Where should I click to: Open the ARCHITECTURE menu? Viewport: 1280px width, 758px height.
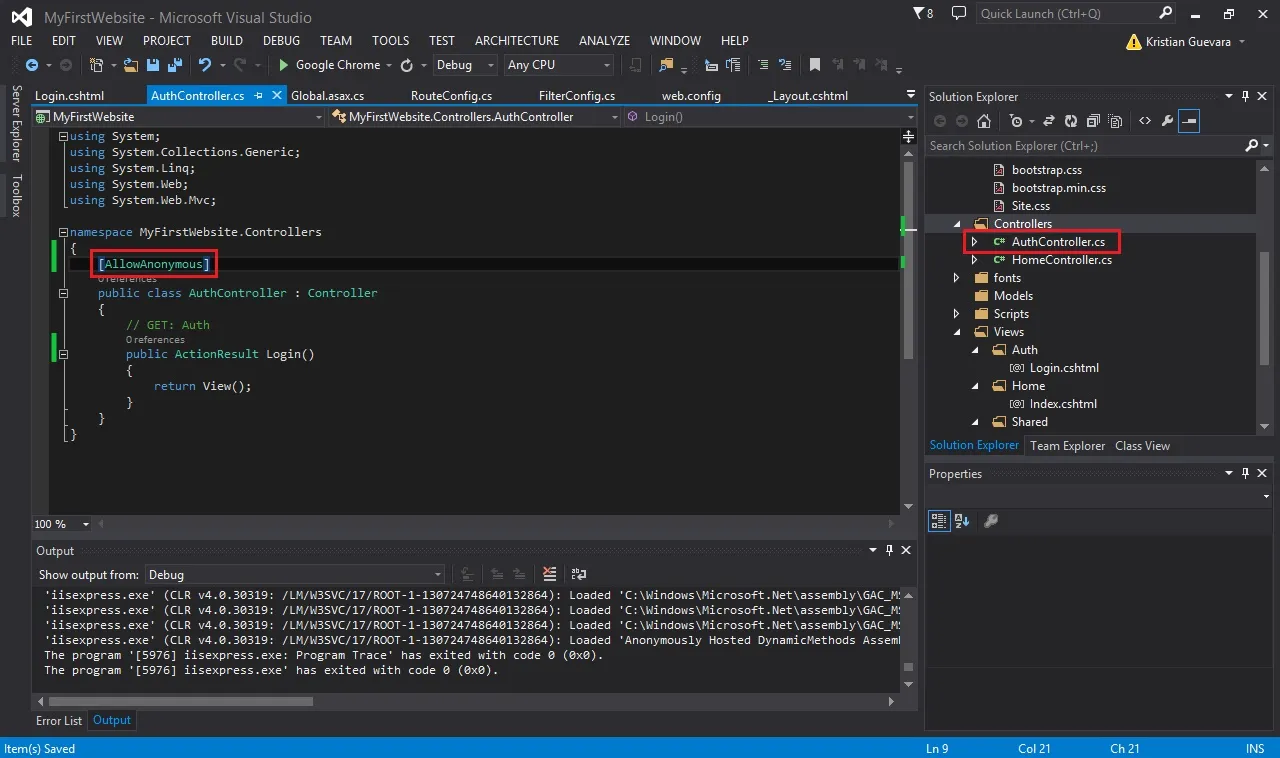point(517,41)
